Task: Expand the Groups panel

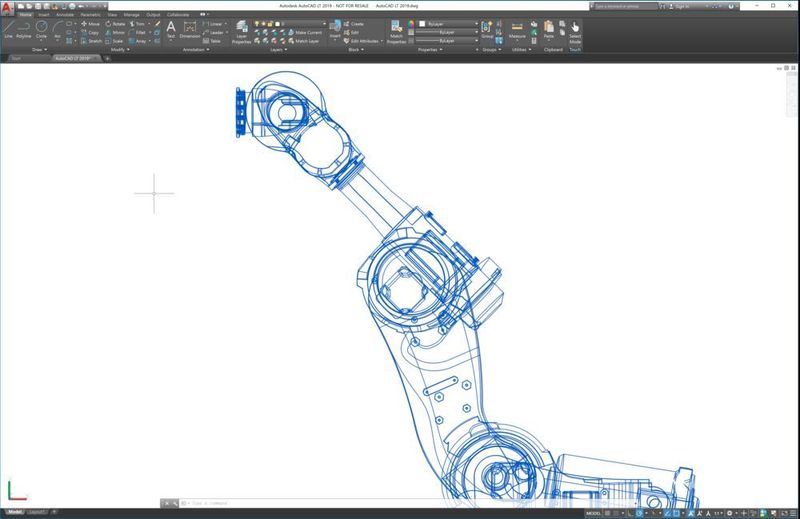Action: (x=492, y=50)
